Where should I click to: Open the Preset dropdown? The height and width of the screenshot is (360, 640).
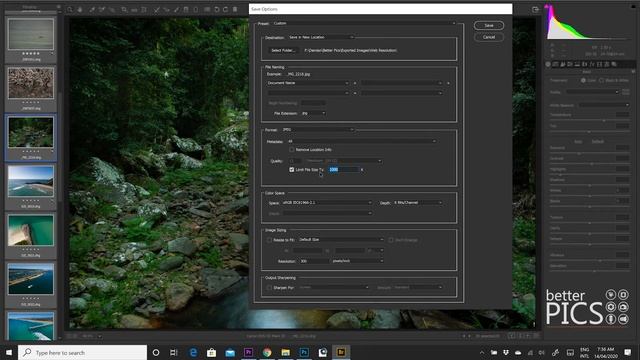point(364,23)
